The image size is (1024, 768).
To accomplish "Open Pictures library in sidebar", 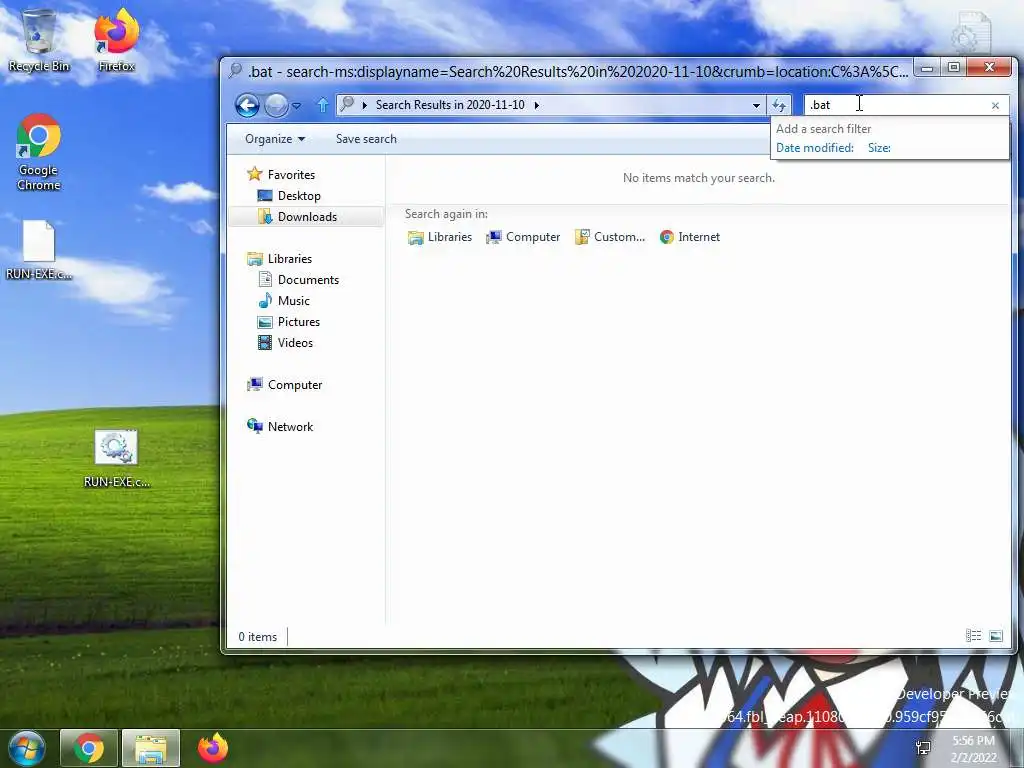I will (x=298, y=321).
